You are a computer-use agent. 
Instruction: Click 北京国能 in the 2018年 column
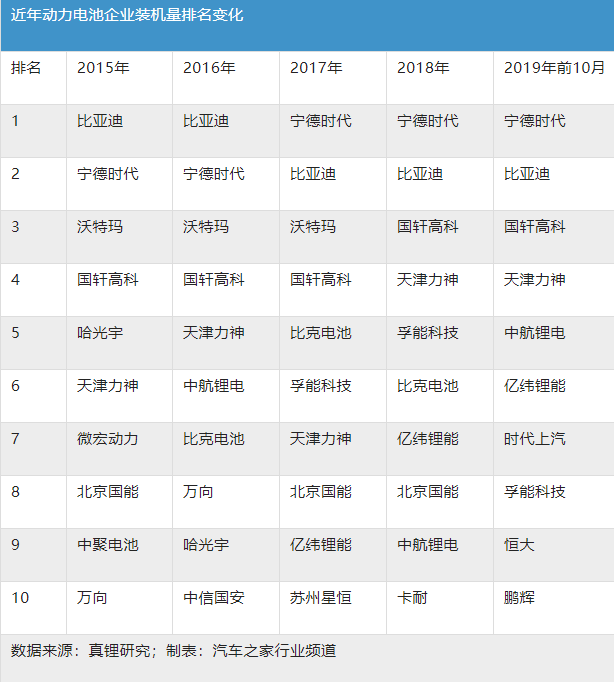click(428, 492)
